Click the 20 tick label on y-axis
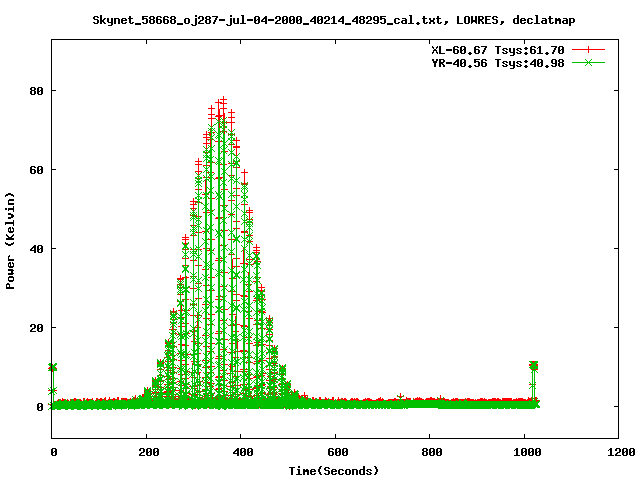This screenshot has height=480, width=640. pyautogui.click(x=36, y=328)
